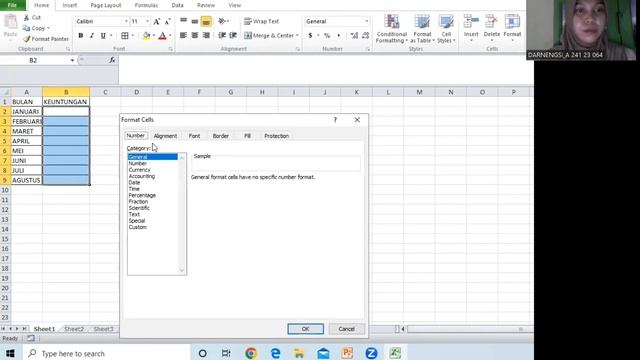Open Task View on the taskbar
Viewport: 640px width, 360px height.
pos(226,353)
